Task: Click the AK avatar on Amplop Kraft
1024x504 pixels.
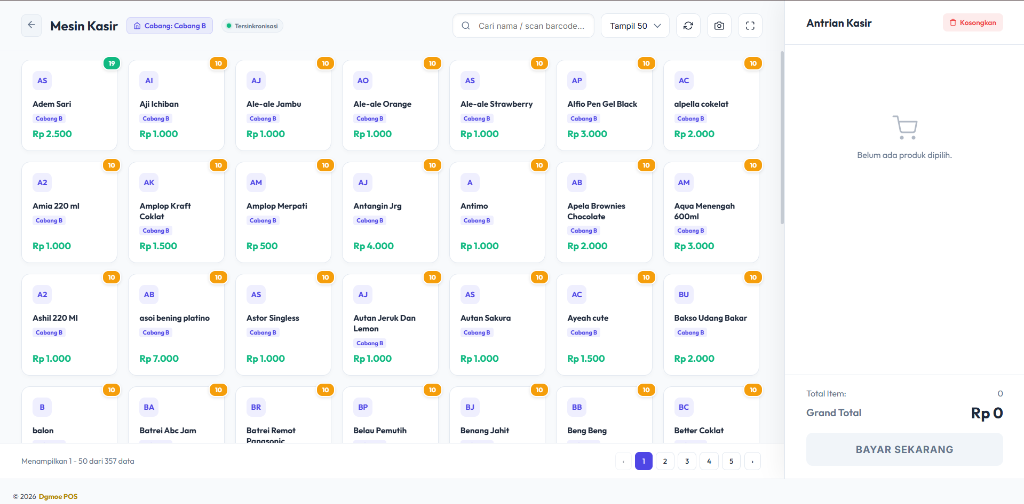Action: [149, 183]
